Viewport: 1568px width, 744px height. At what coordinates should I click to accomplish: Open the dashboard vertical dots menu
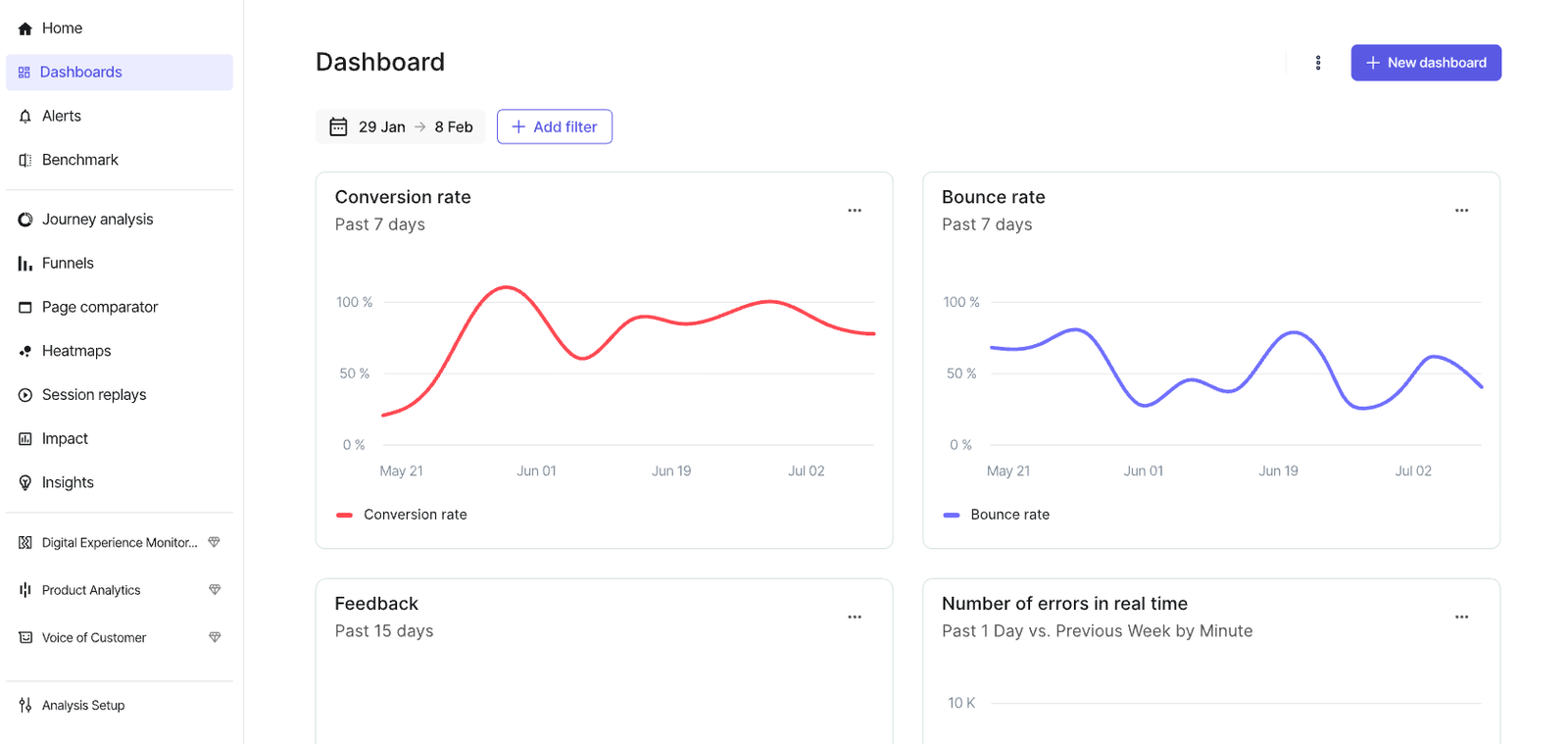(1318, 63)
